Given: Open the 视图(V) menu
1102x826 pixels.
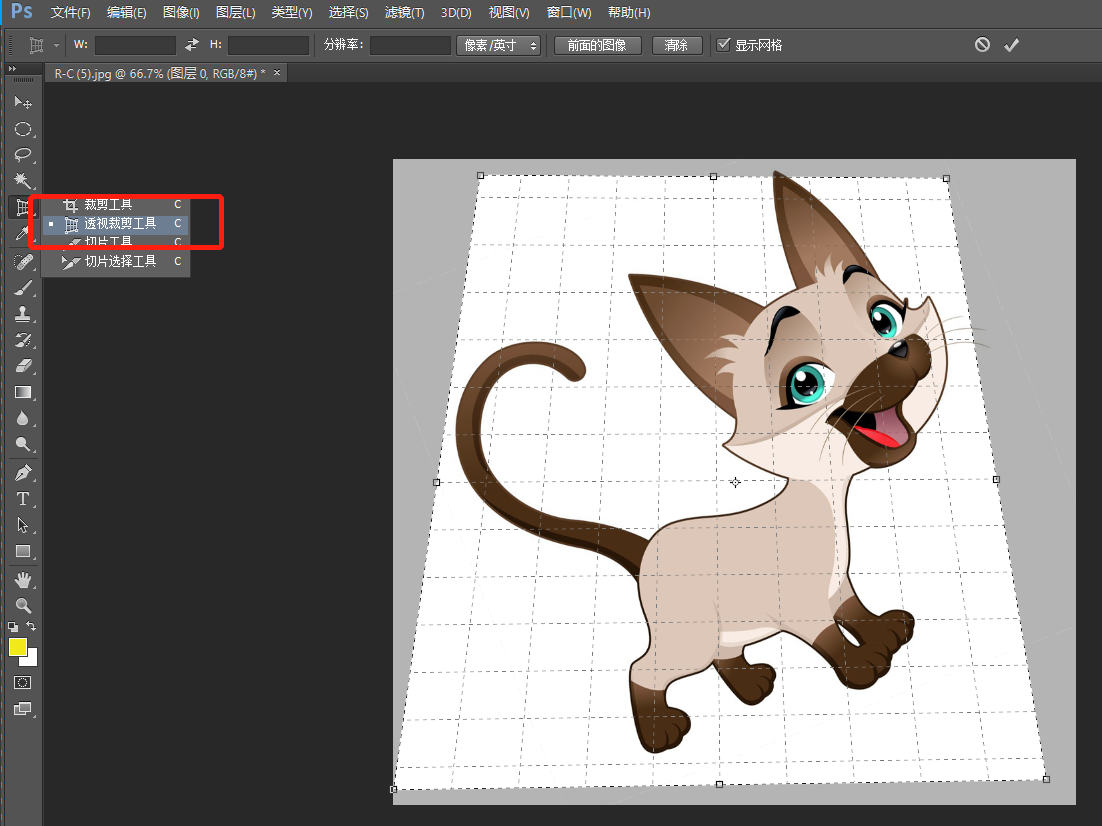Looking at the screenshot, I should tap(509, 13).
